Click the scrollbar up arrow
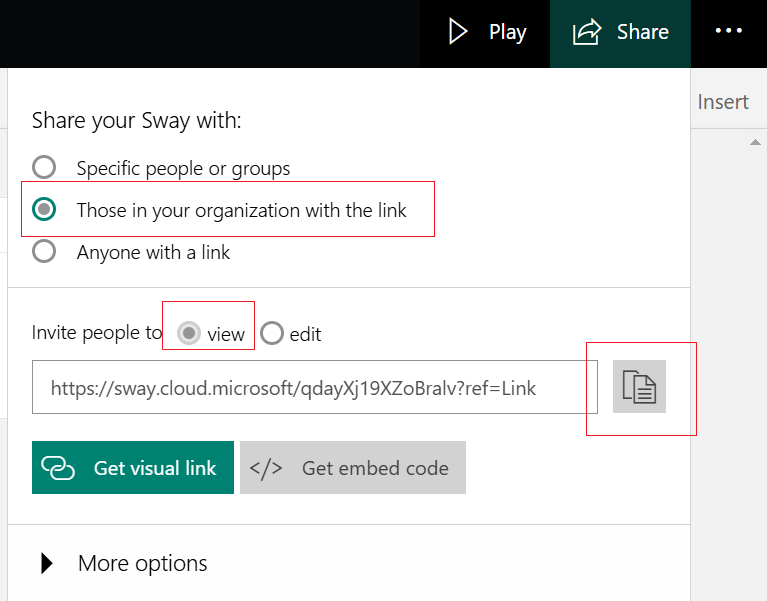The height and width of the screenshot is (601, 767). pyautogui.click(x=755, y=142)
